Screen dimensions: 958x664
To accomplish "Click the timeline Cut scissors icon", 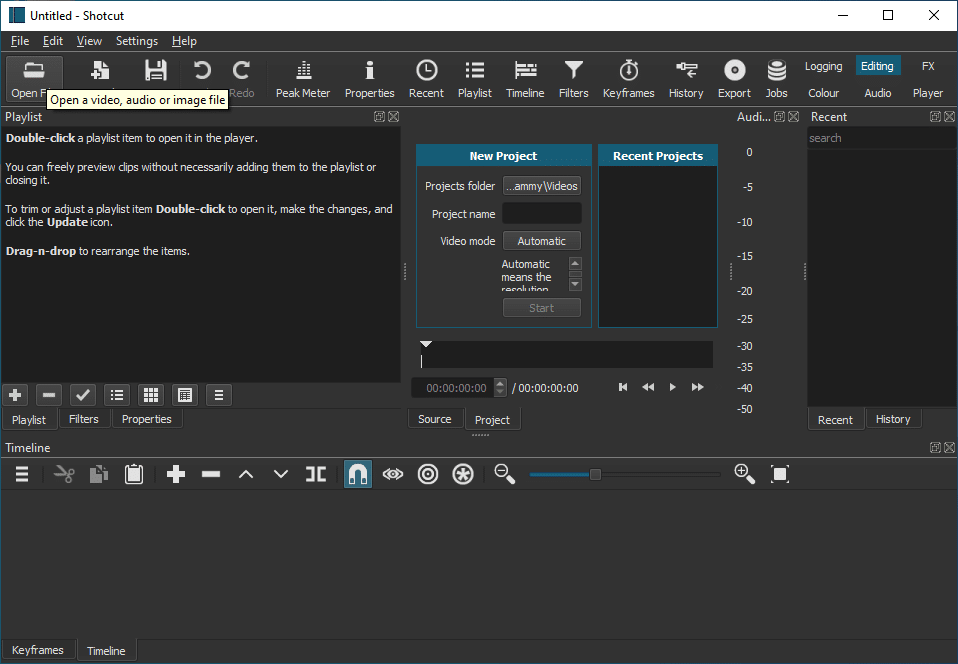I will [64, 474].
